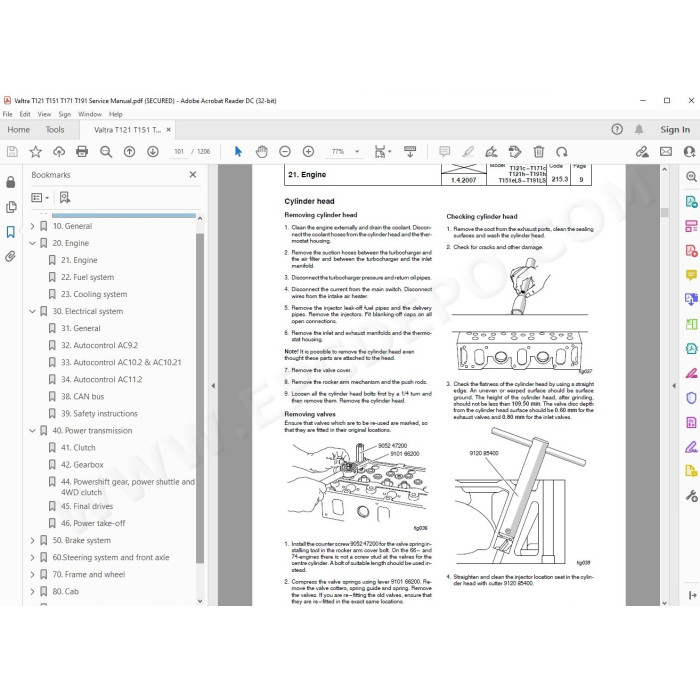The height and width of the screenshot is (700, 700).
Task: Expand 60.Steering system and front axle
Action: 32,557
